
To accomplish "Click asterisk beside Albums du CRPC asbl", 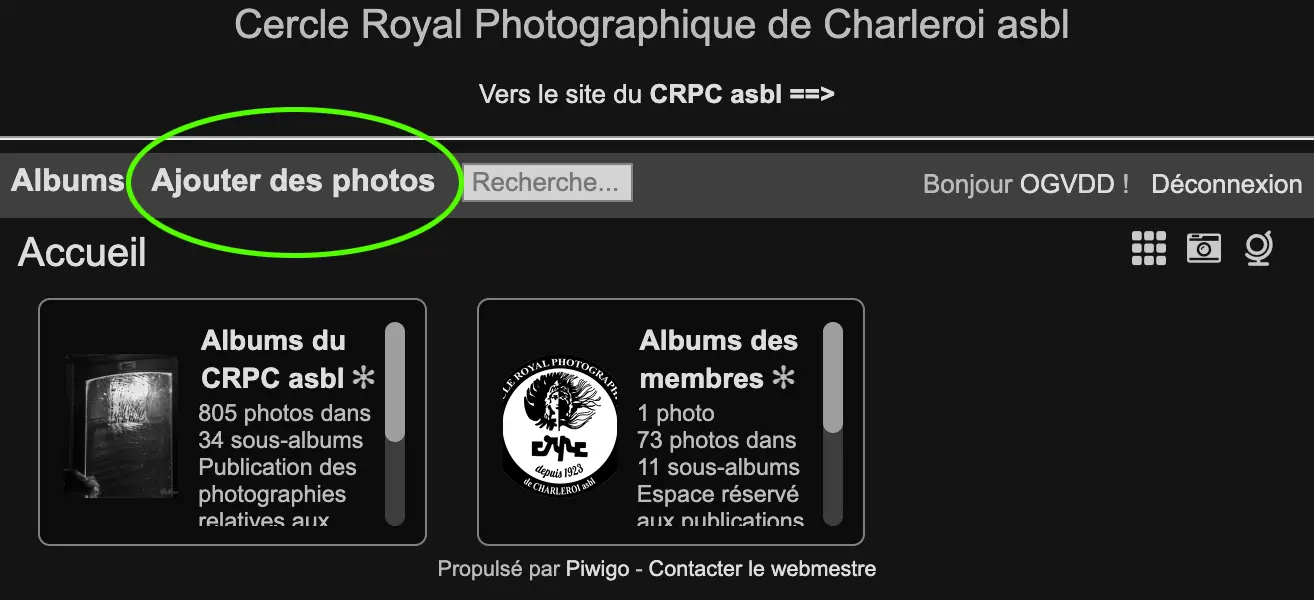I will tap(363, 378).
